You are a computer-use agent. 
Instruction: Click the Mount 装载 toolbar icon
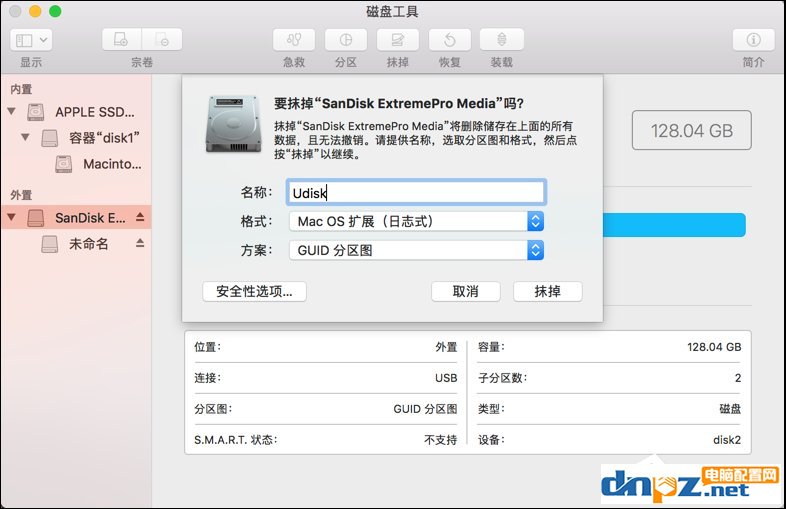coord(502,39)
